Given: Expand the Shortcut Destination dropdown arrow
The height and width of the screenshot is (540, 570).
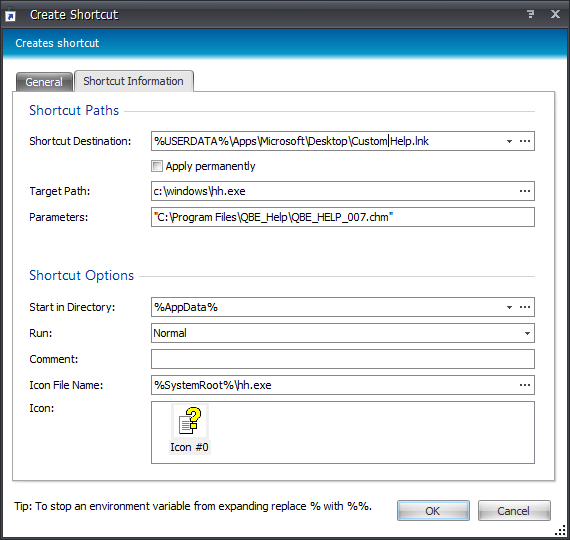Looking at the screenshot, I should (509, 141).
